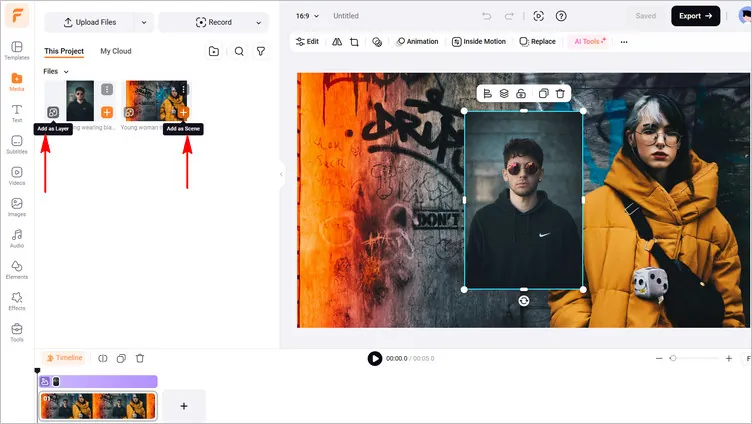The image size is (752, 424).
Task: Click the filter/overlay circles icon in toolbar
Action: (x=377, y=42)
